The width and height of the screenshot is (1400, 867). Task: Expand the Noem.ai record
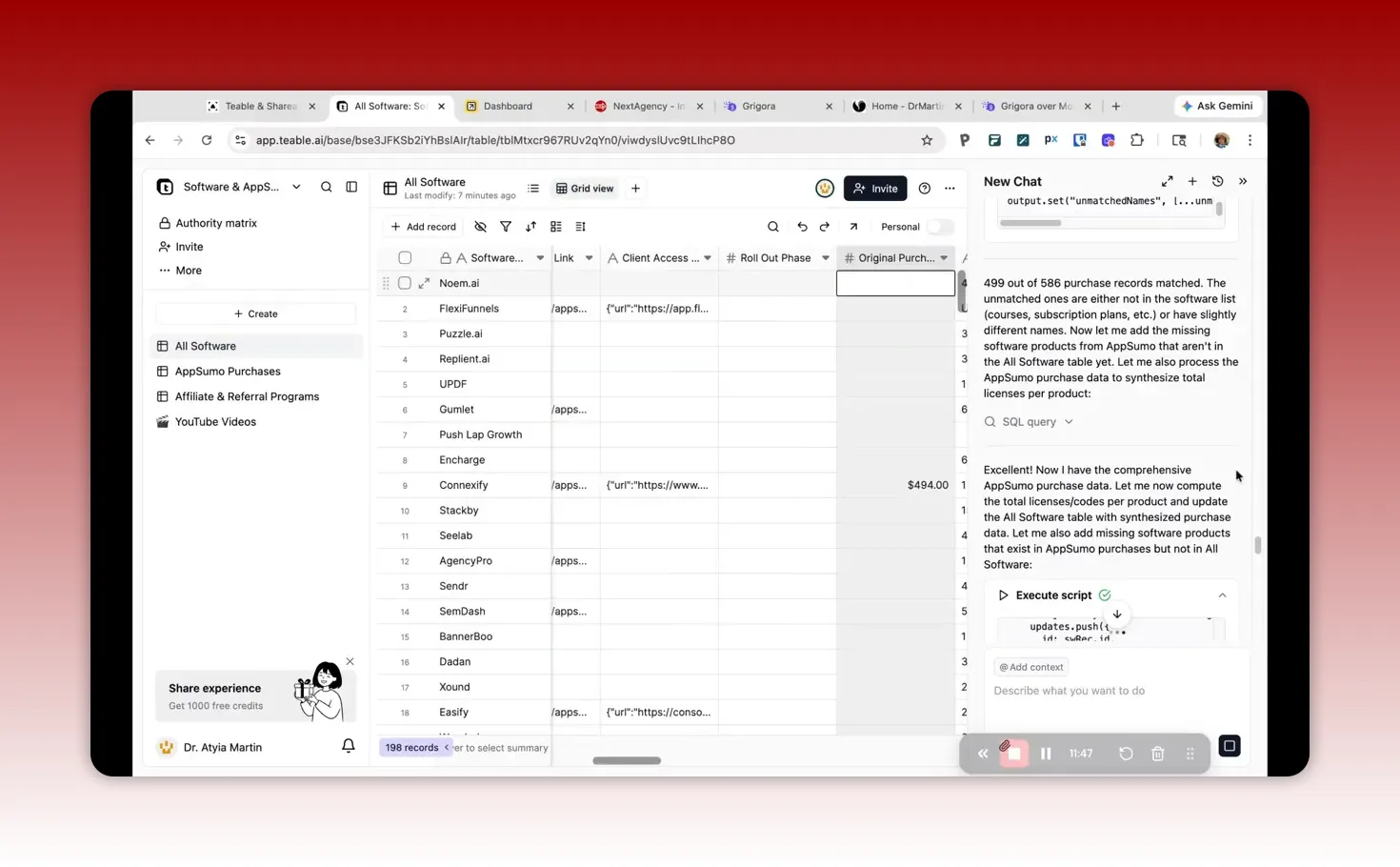coord(424,283)
